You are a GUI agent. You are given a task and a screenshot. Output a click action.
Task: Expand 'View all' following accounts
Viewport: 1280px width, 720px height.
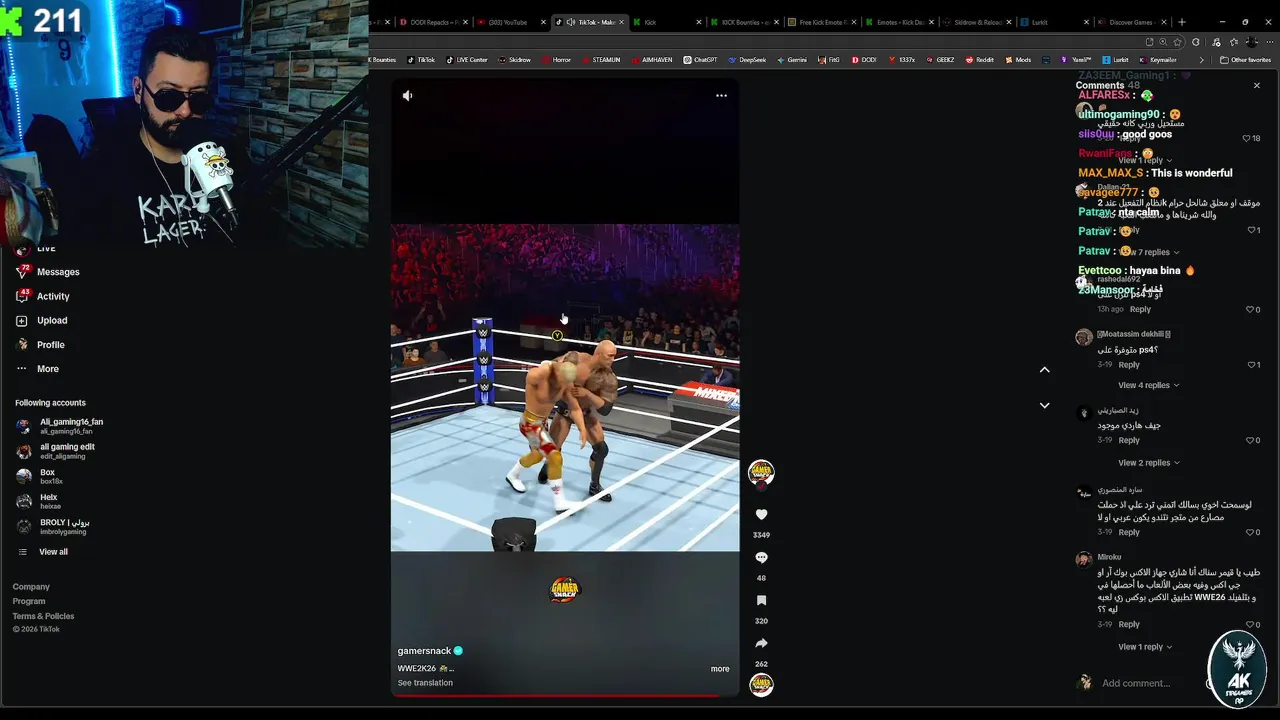click(53, 552)
